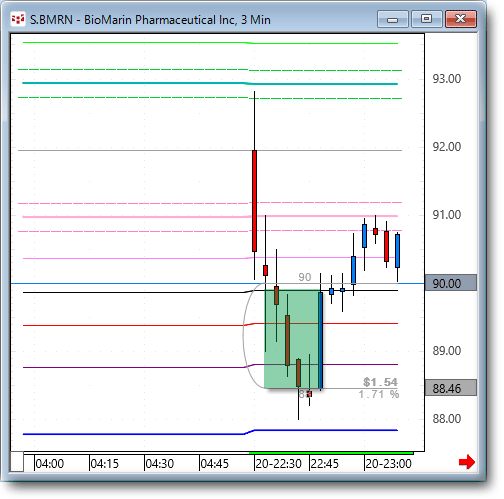Minimize the S.BMRN chart window
The height and width of the screenshot is (499, 504).
tap(393, 19)
